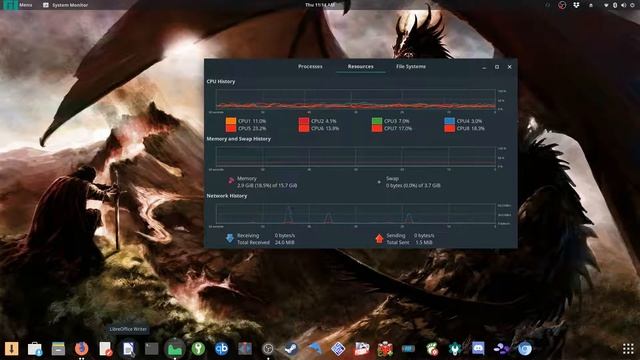640x360 pixels.
Task: Click the blue CPU4 color swatch
Action: coord(449,121)
